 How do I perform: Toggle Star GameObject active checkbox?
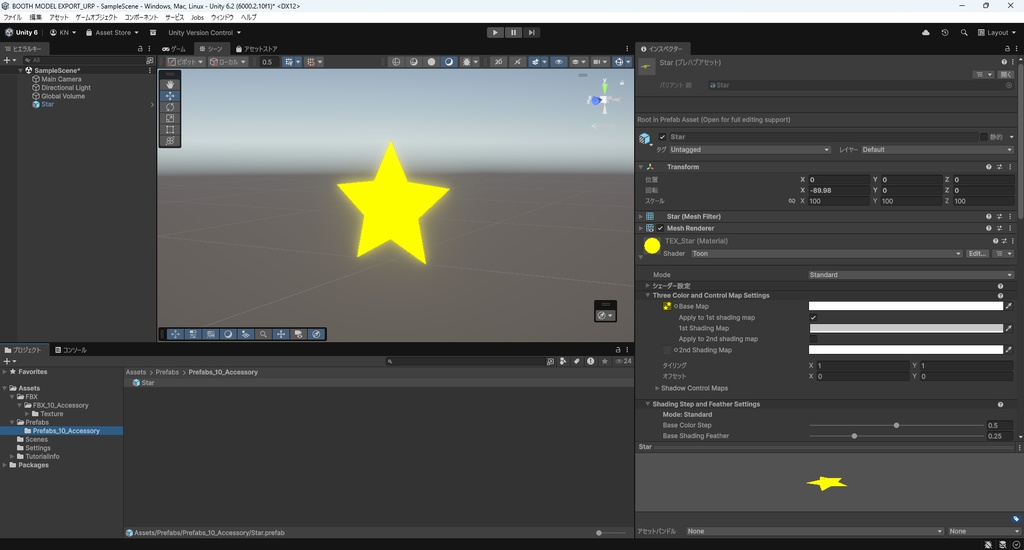(662, 137)
